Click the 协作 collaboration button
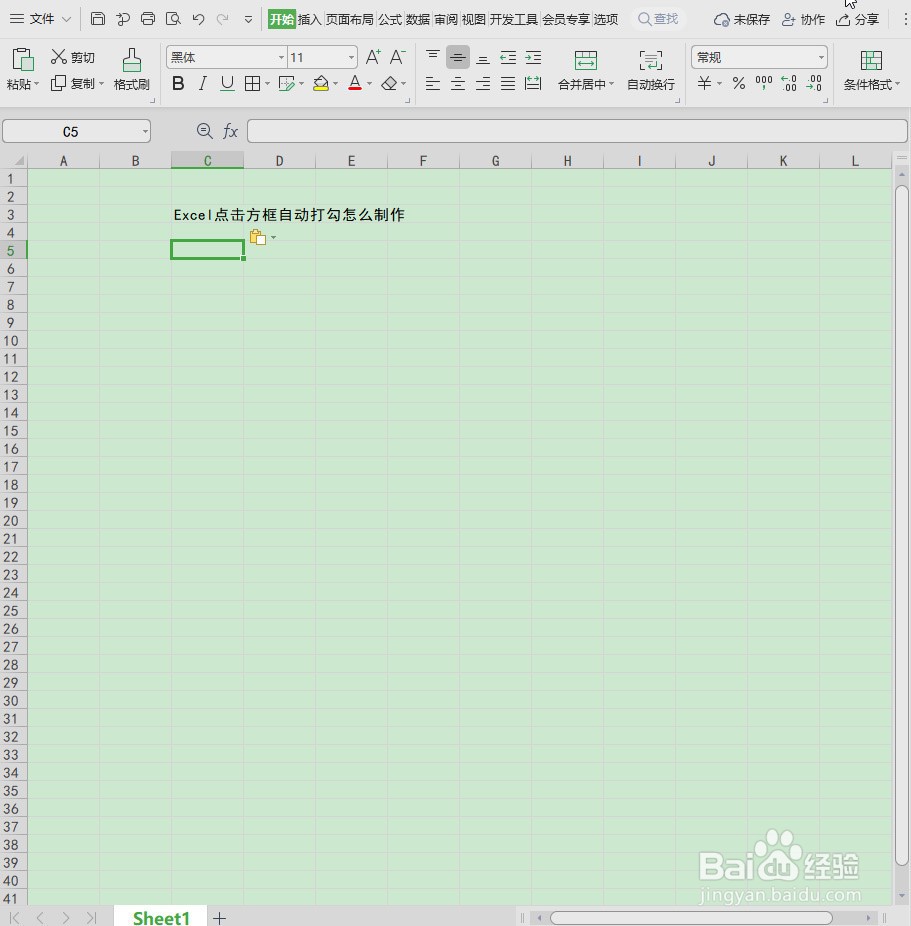 coord(803,19)
